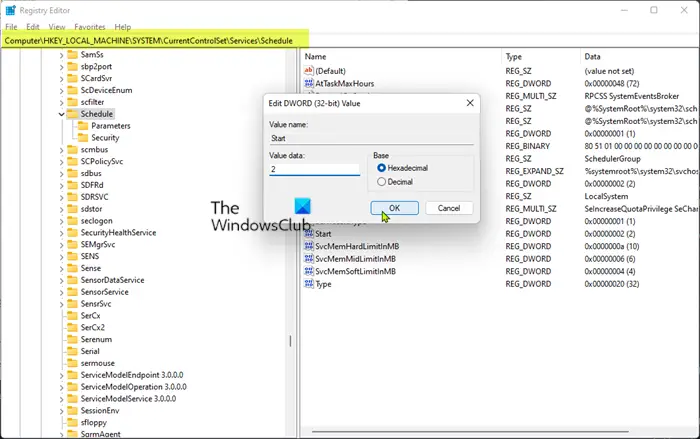Click the Security subkey folder icon
Viewport: 700px width, 439px height.
[x=83, y=138]
